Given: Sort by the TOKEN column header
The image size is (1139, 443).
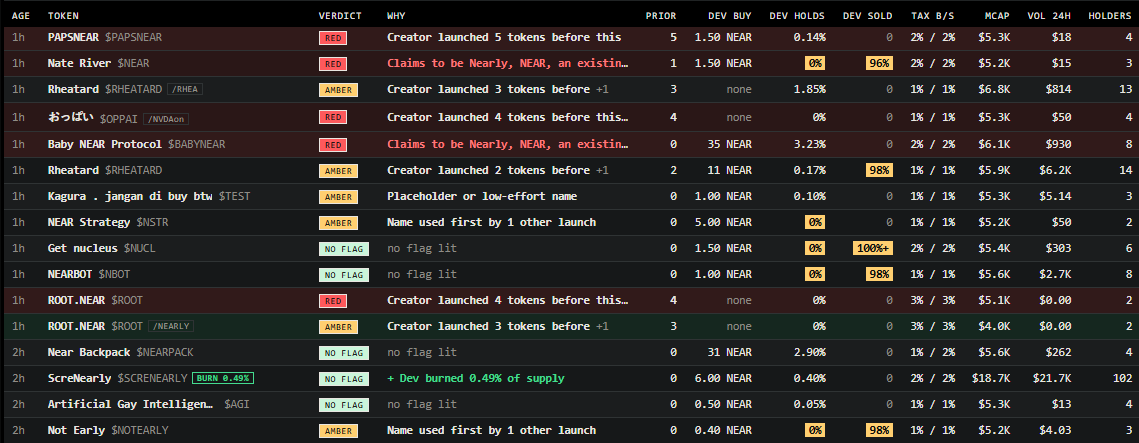Looking at the screenshot, I should [x=63, y=15].
